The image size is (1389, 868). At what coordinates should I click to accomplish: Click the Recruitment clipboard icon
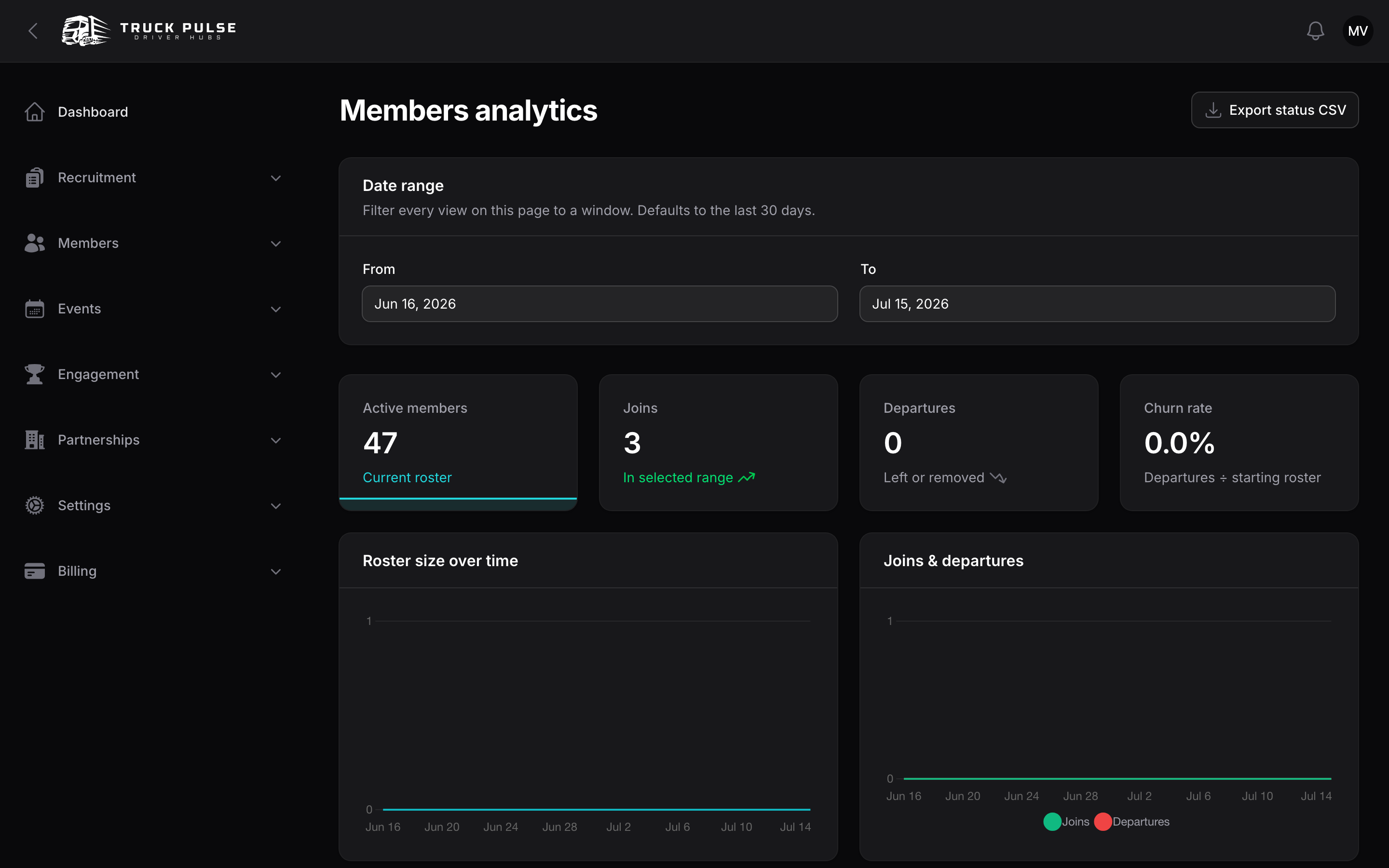pos(34,177)
